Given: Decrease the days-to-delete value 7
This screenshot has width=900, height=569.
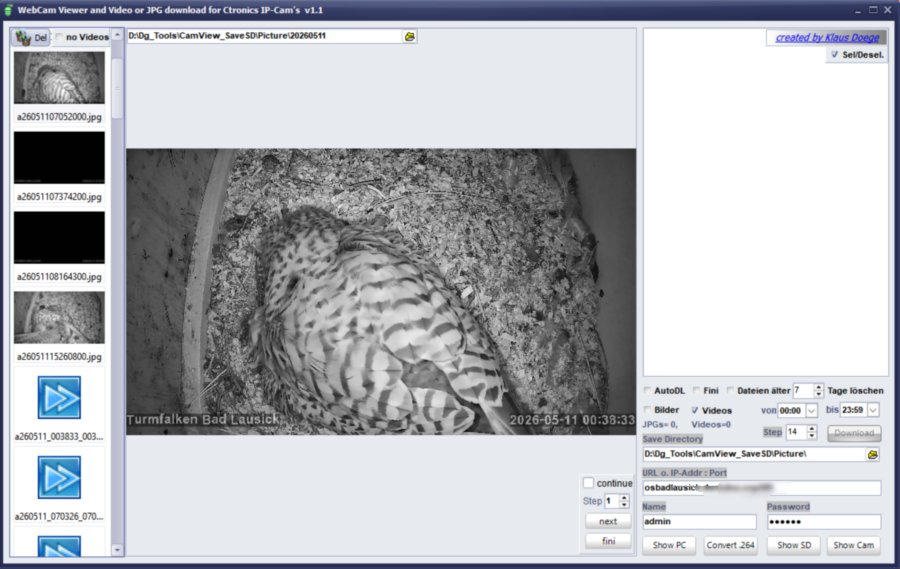Looking at the screenshot, I should (x=818, y=394).
